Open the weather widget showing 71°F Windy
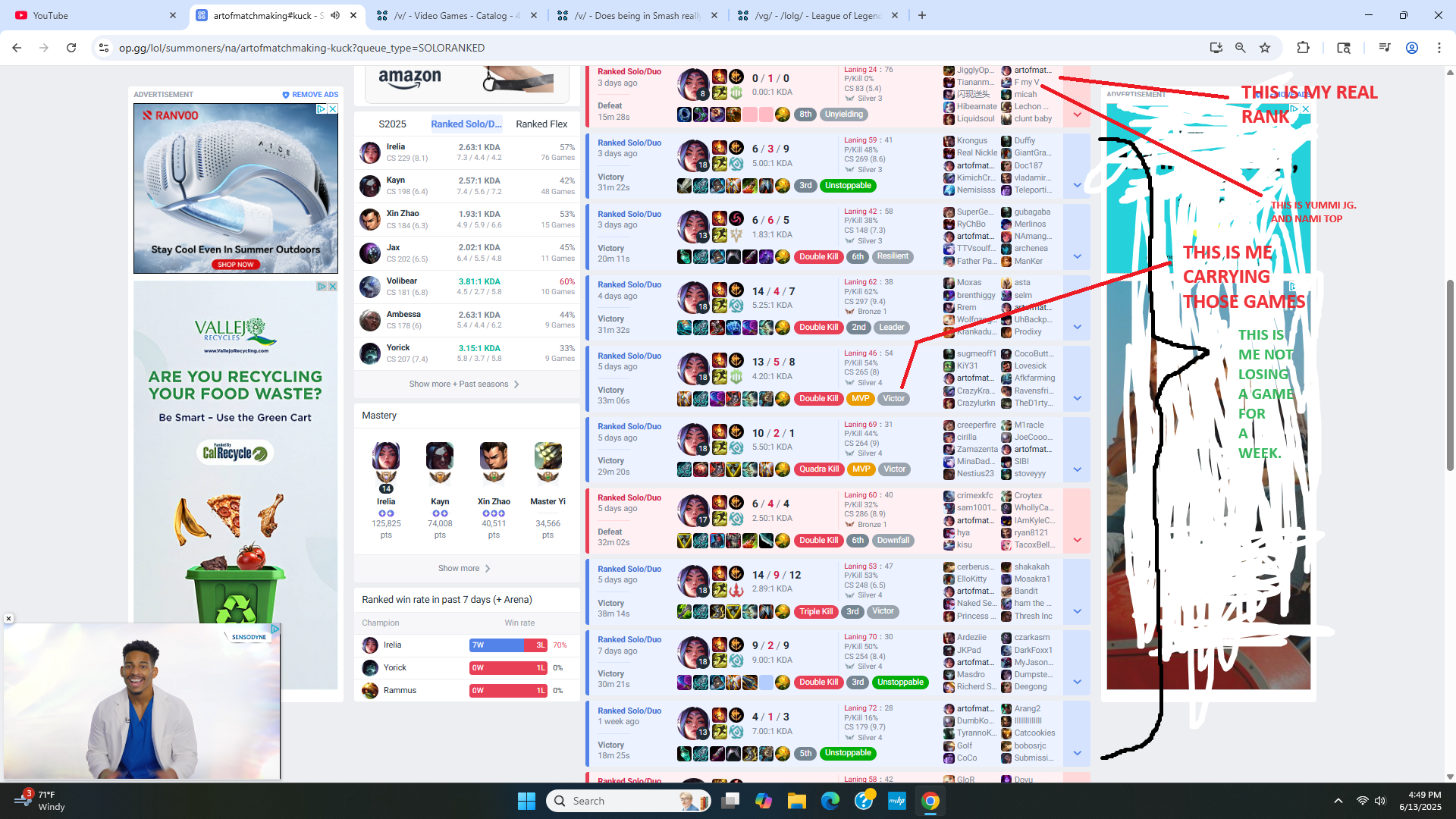Image resolution: width=1456 pixels, height=819 pixels. [41, 801]
